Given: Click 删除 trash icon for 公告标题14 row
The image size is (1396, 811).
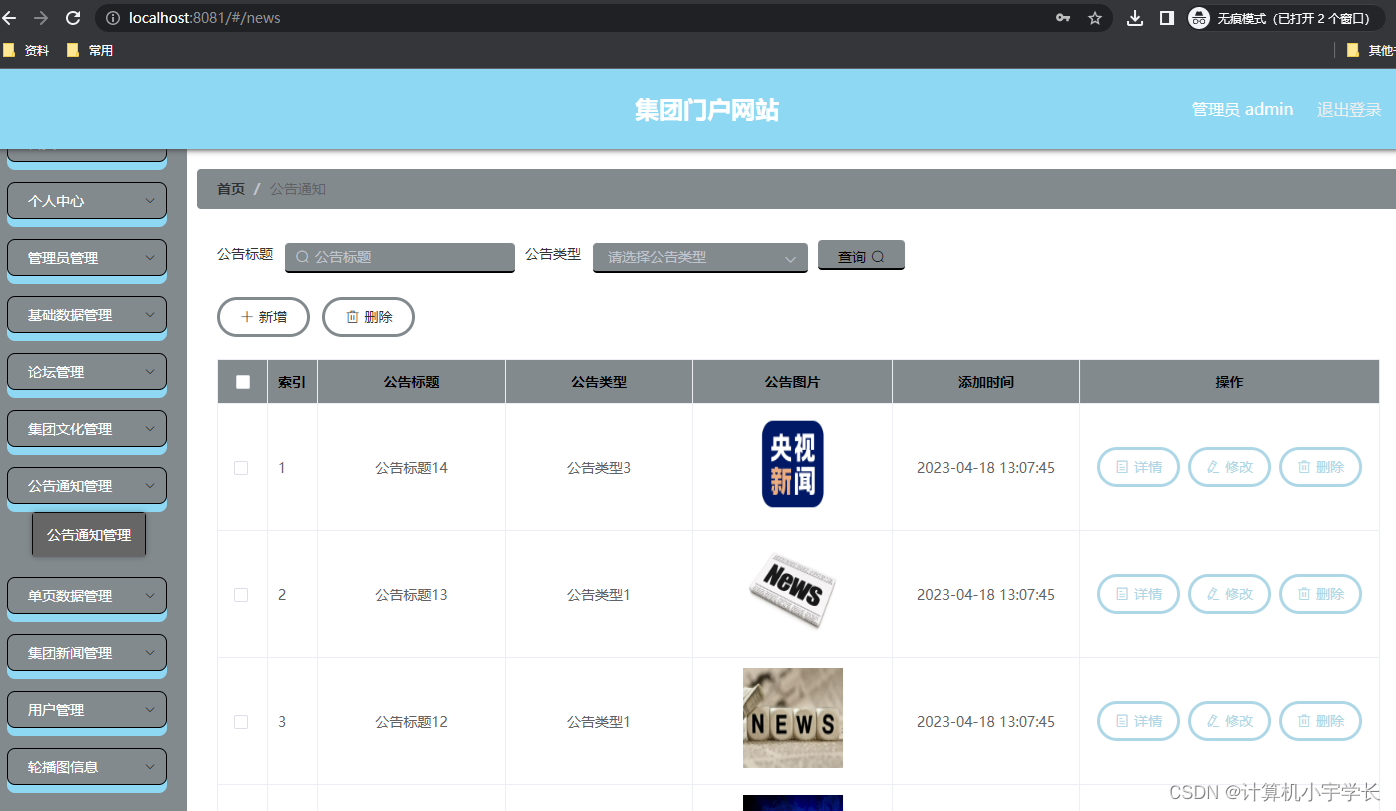Looking at the screenshot, I should click(x=1304, y=467).
